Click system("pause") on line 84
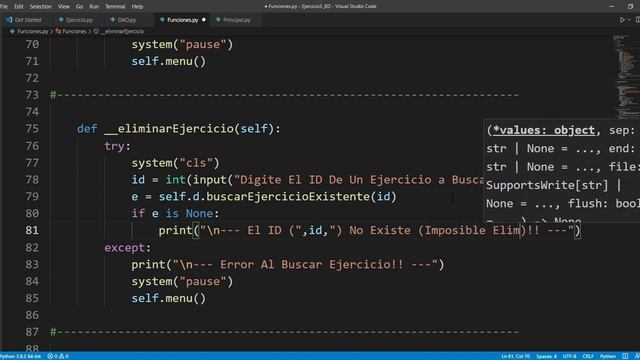 pos(182,282)
